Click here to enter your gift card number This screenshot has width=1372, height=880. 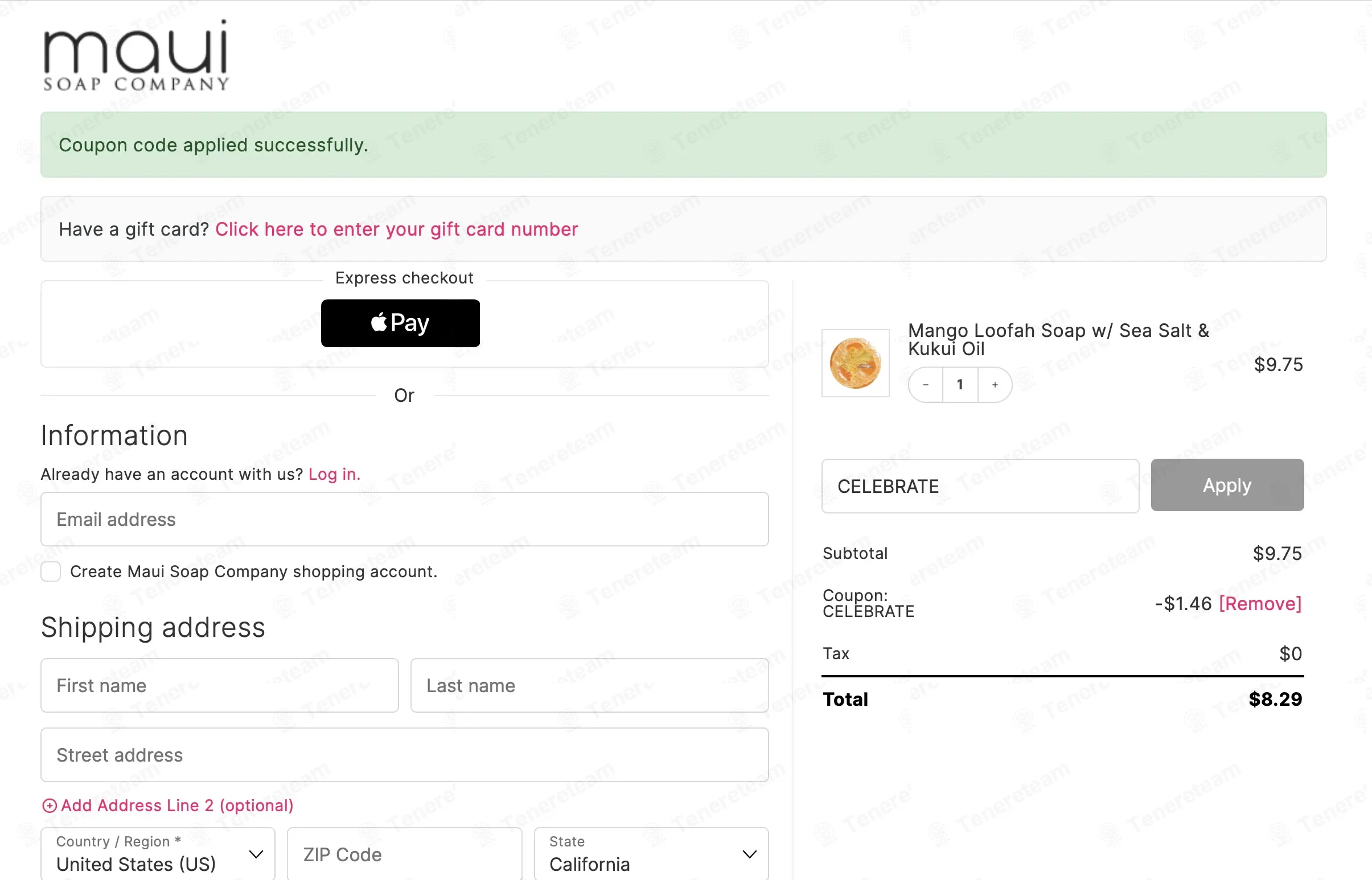(x=397, y=229)
